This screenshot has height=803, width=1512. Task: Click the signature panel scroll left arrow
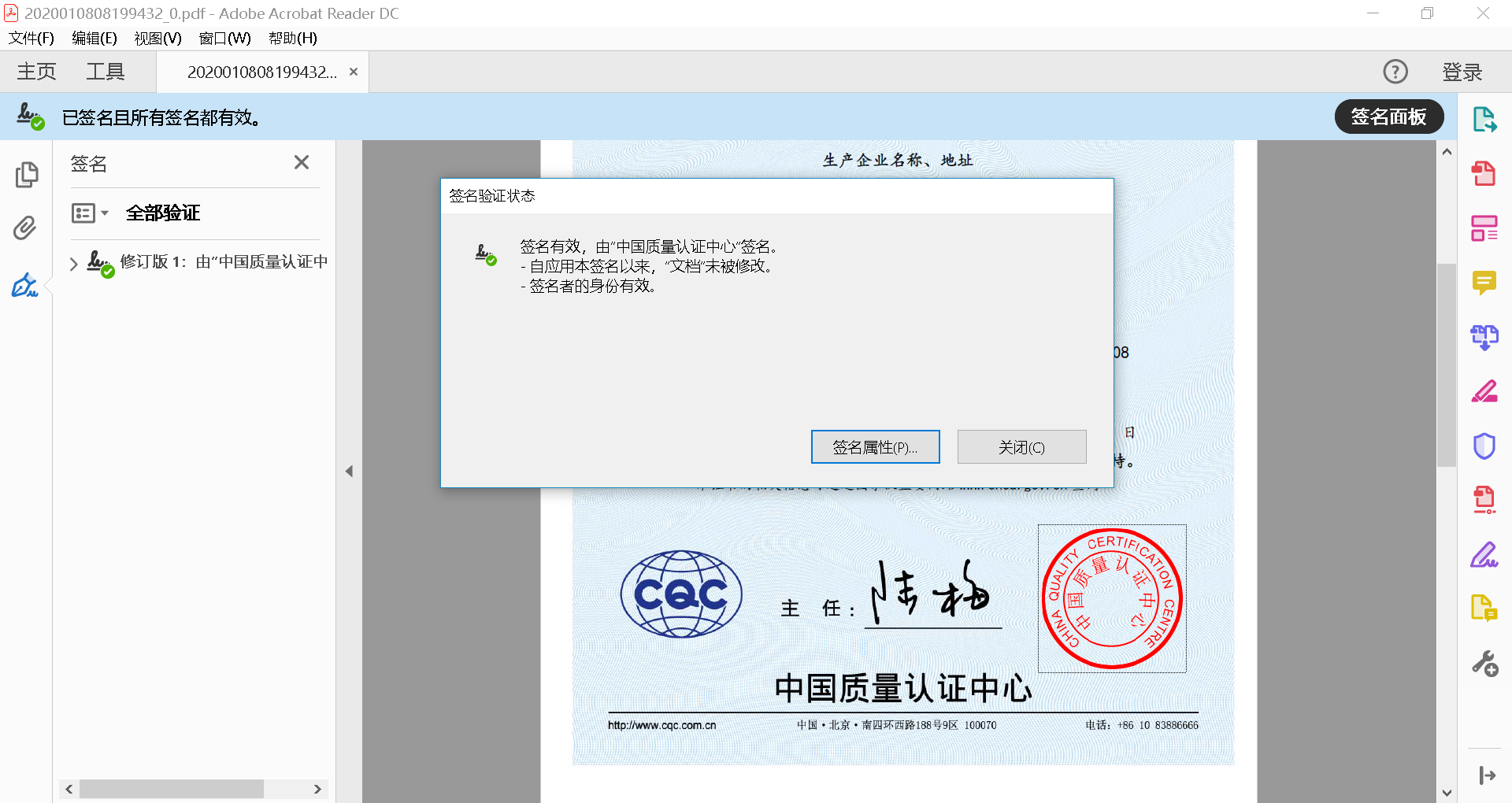69,789
